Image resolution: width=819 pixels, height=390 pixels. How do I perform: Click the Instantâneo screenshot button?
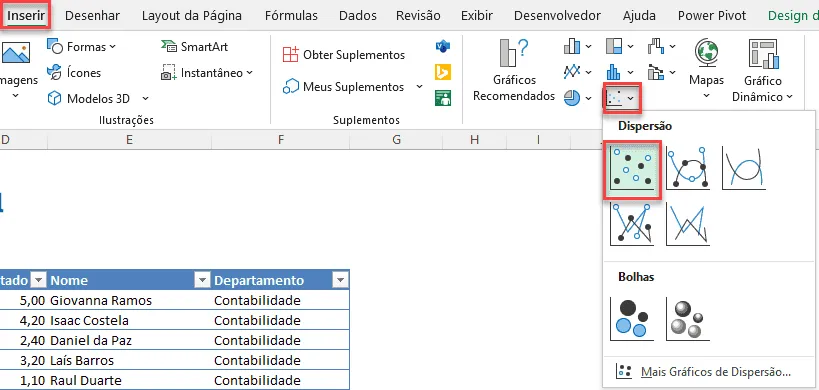pyautogui.click(x=207, y=73)
